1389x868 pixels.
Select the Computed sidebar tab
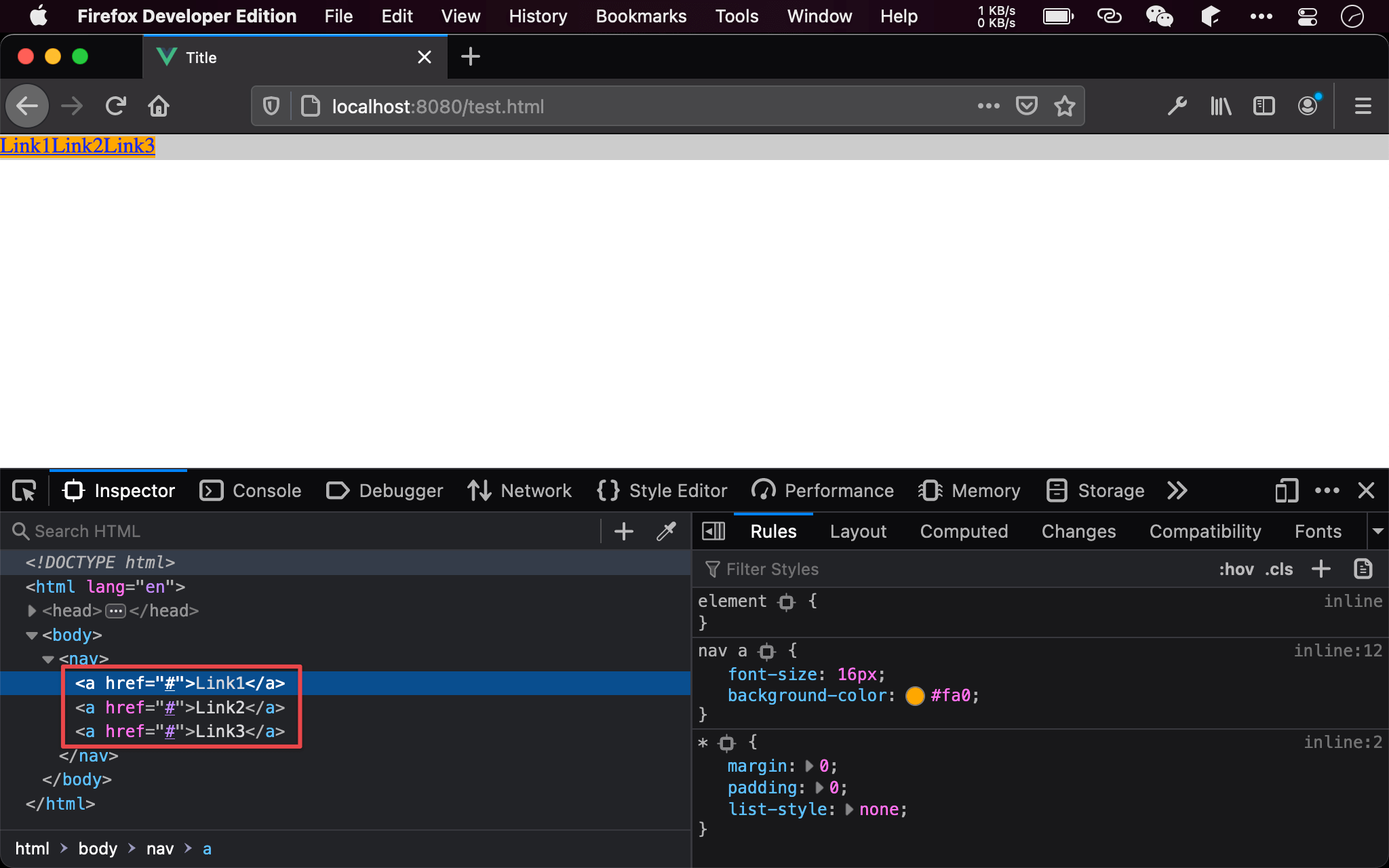964,531
